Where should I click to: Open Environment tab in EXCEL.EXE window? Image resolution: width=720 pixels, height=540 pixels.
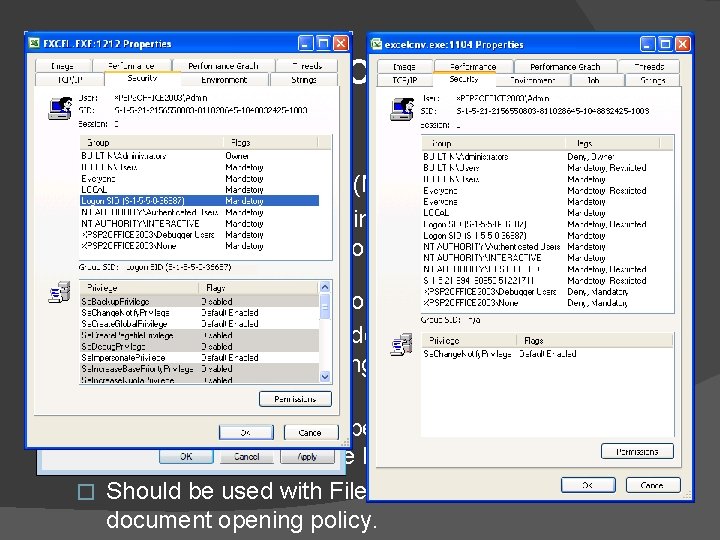[x=224, y=80]
